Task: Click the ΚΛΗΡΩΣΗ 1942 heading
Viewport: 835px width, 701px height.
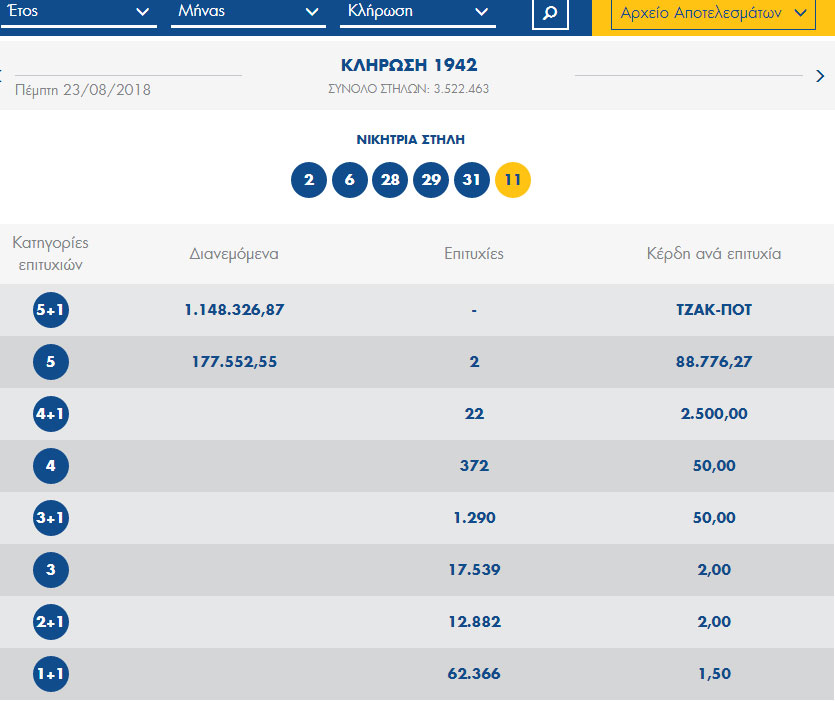Action: click(409, 66)
